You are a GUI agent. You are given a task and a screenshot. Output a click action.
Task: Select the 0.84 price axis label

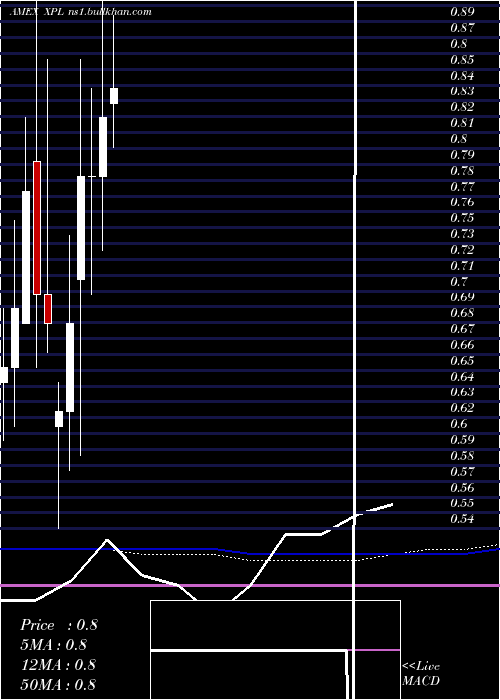tap(462, 75)
